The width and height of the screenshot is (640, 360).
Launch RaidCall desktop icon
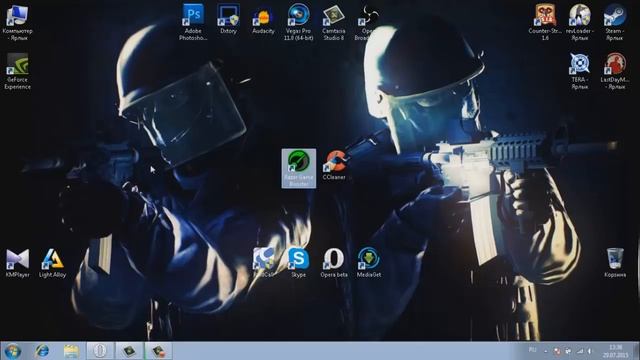pos(263,263)
